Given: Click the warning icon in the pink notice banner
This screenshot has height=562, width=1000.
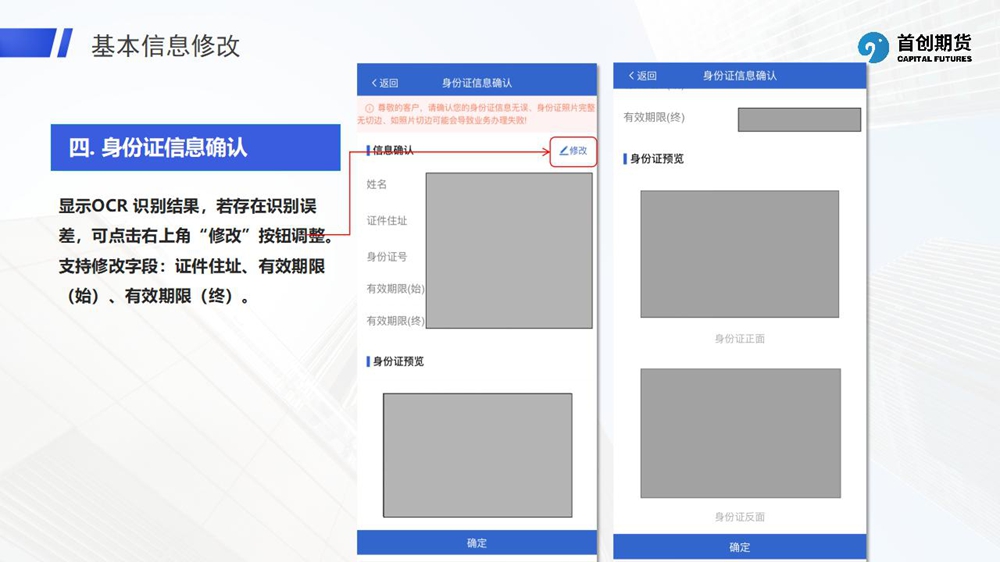Looking at the screenshot, I should [368, 108].
